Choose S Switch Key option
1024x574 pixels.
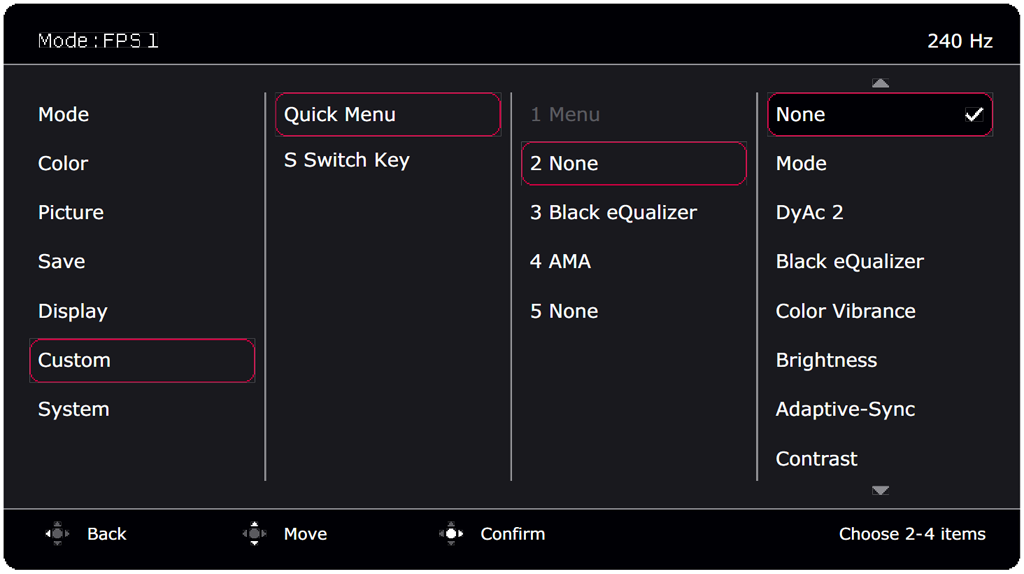[x=347, y=160]
